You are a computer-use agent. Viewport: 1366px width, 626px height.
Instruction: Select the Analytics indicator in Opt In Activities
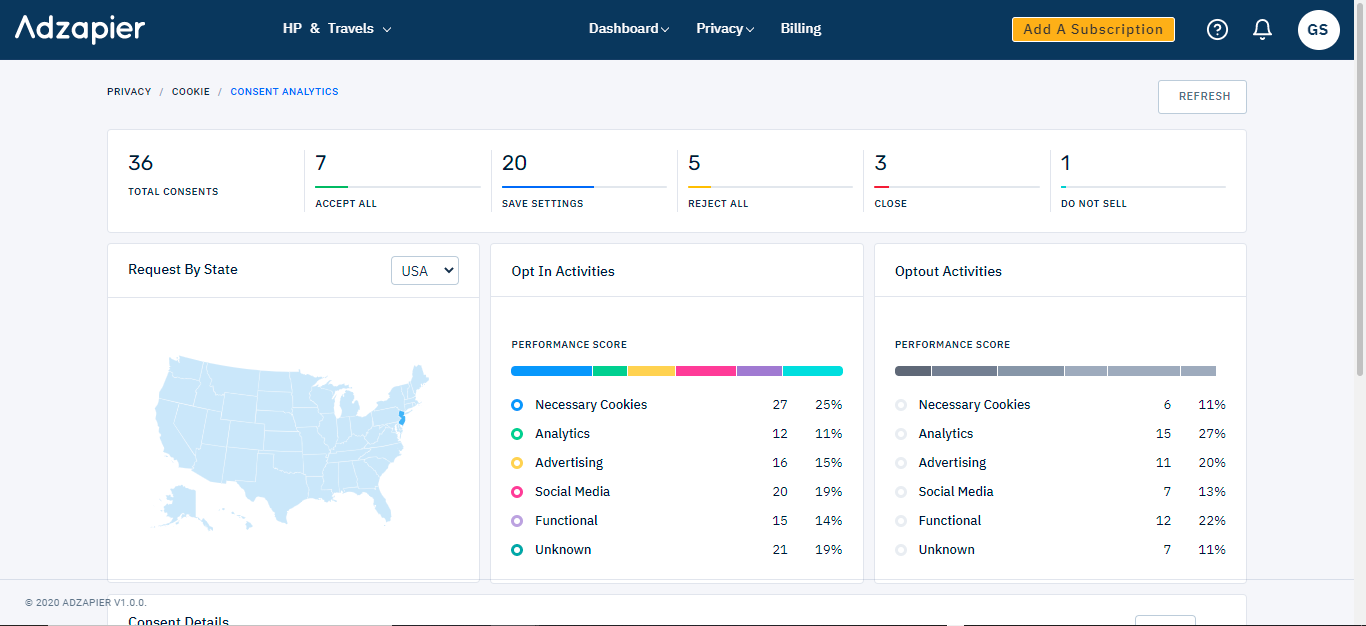[516, 433]
